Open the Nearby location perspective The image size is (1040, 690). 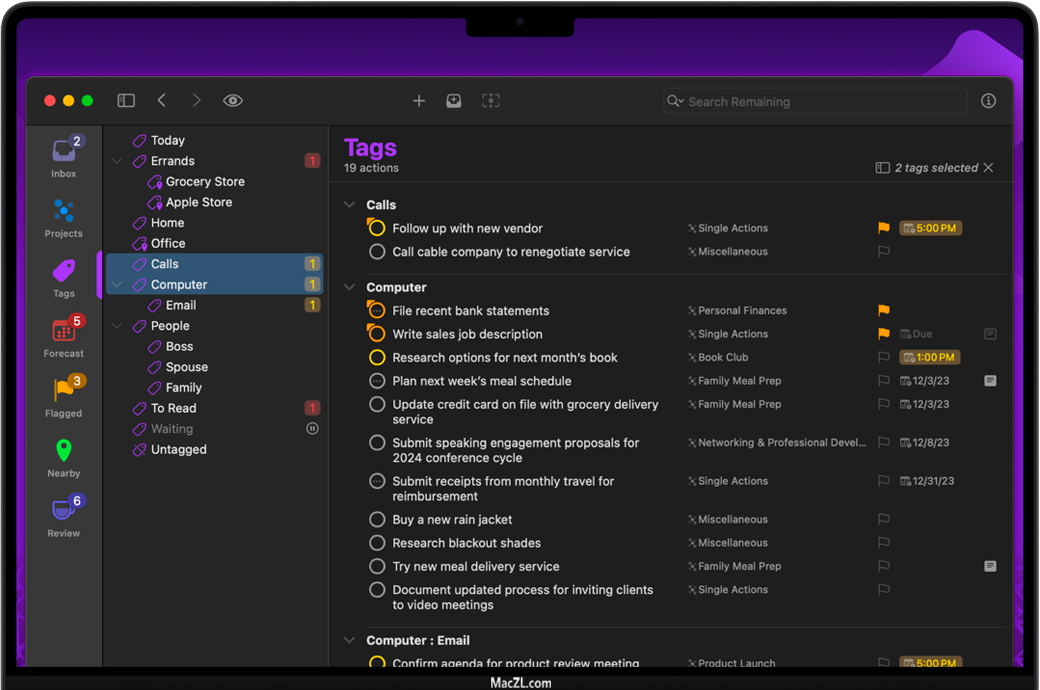click(x=63, y=455)
